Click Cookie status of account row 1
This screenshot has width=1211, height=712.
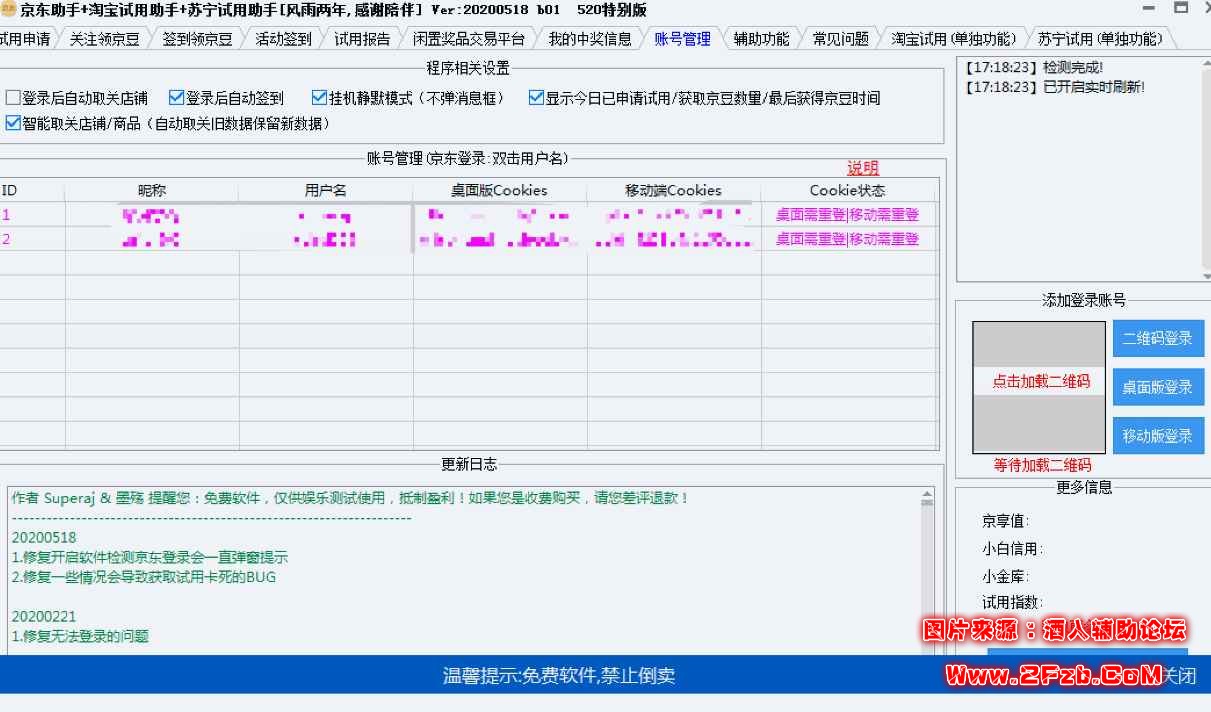click(x=848, y=214)
